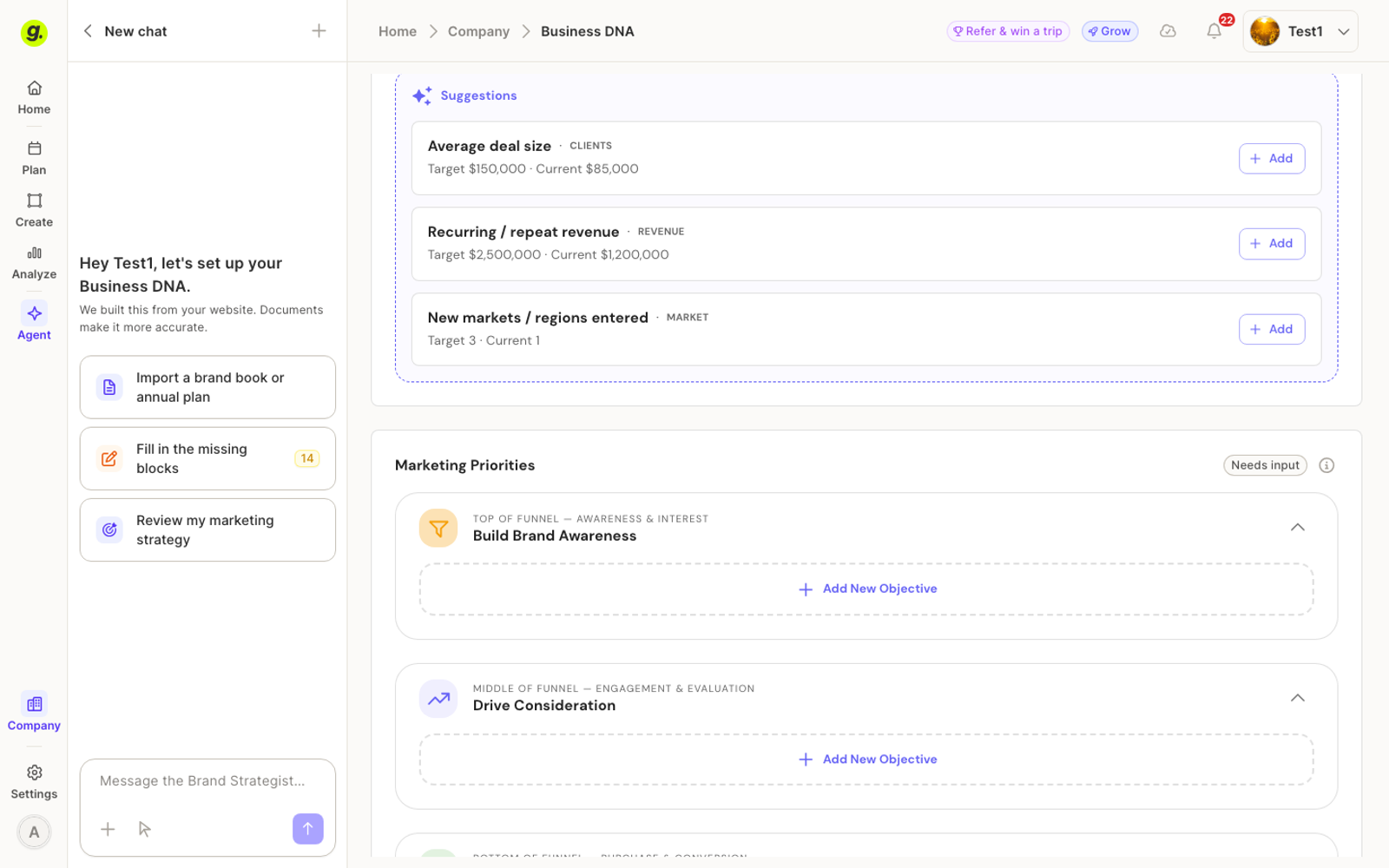Open the Agent sidebar section
The image size is (1389, 868).
click(34, 321)
